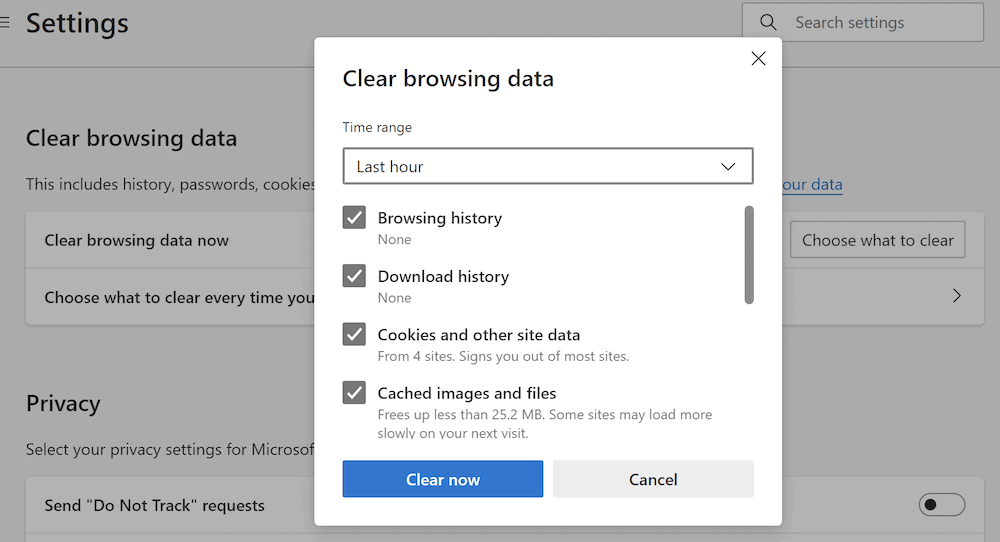Deselect Cached images and files checkbox
This screenshot has width=1000, height=542.
tap(354, 392)
